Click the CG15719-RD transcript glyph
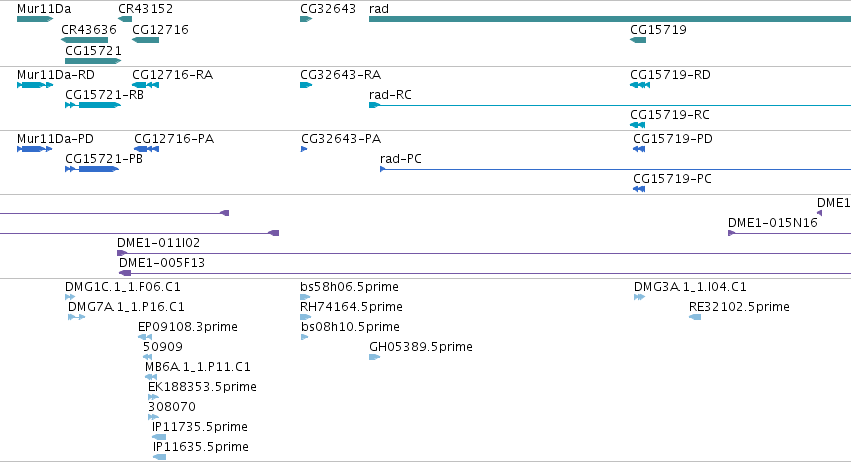Image resolution: width=851 pixels, height=462 pixels. click(640, 85)
